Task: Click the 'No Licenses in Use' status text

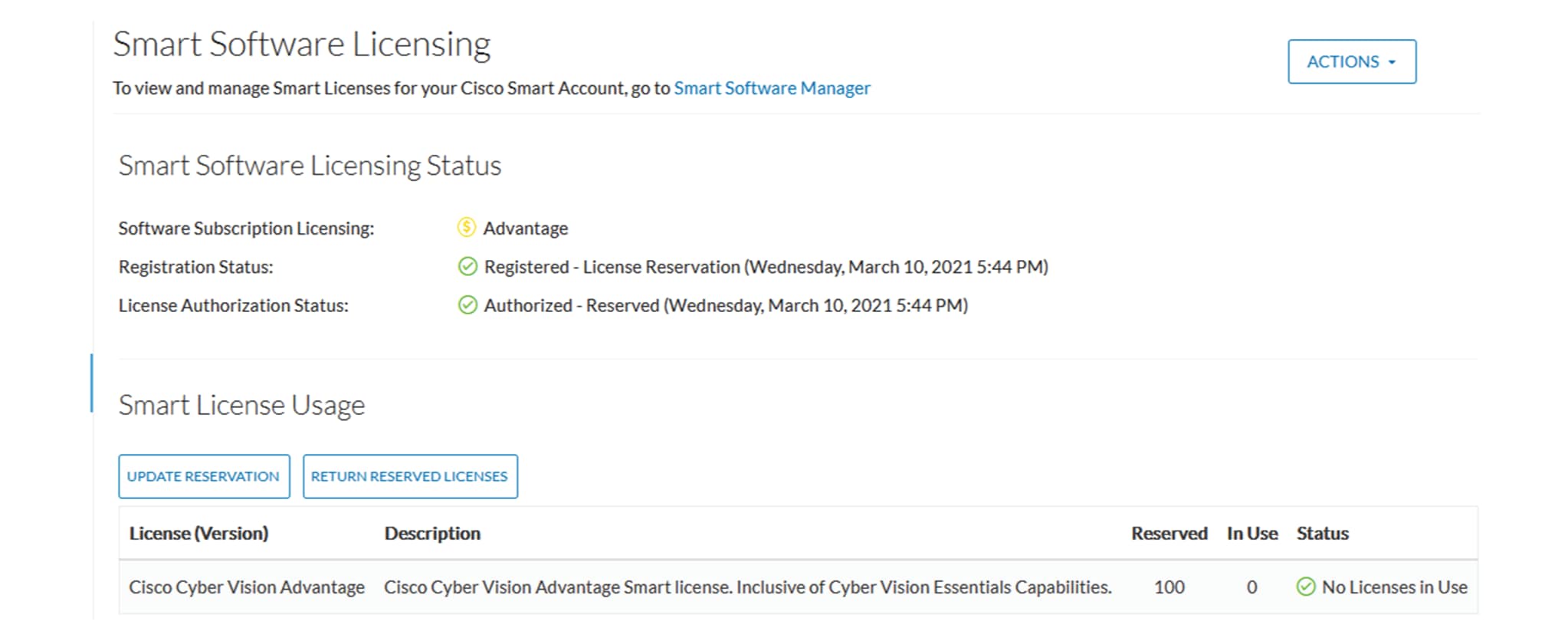Action: (1395, 587)
